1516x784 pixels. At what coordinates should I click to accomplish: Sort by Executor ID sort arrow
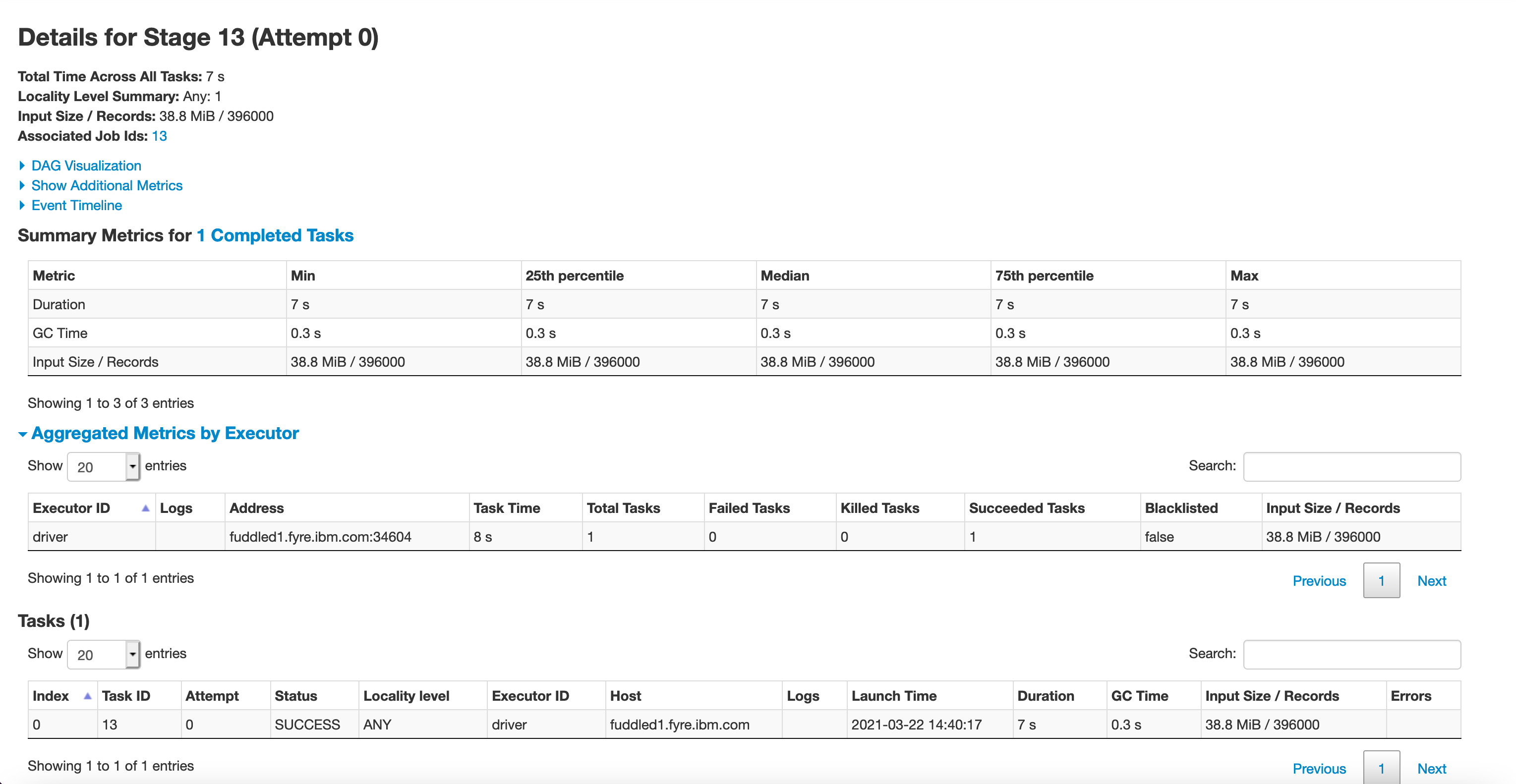[145, 508]
